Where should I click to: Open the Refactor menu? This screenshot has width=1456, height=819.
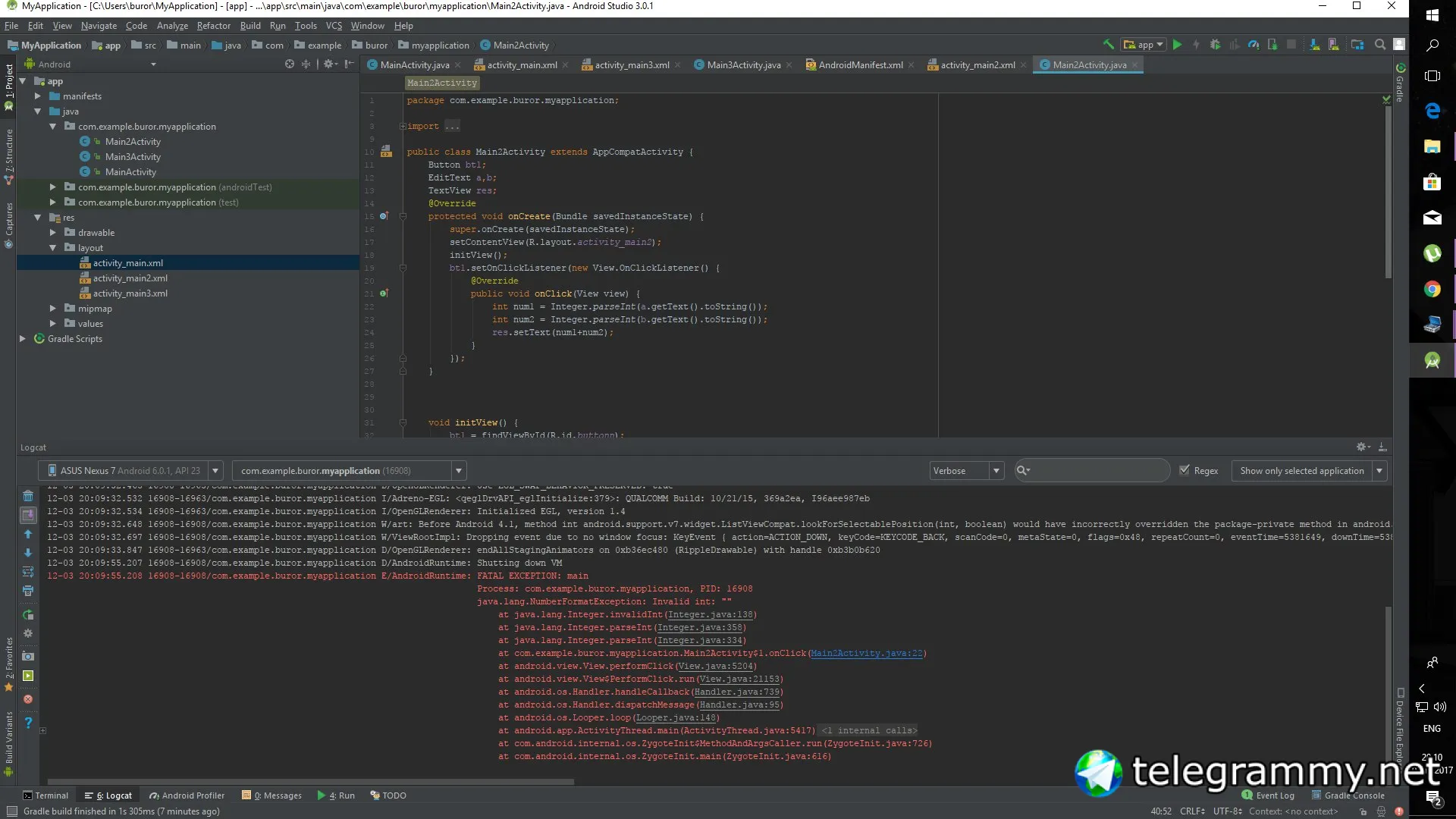coord(213,26)
